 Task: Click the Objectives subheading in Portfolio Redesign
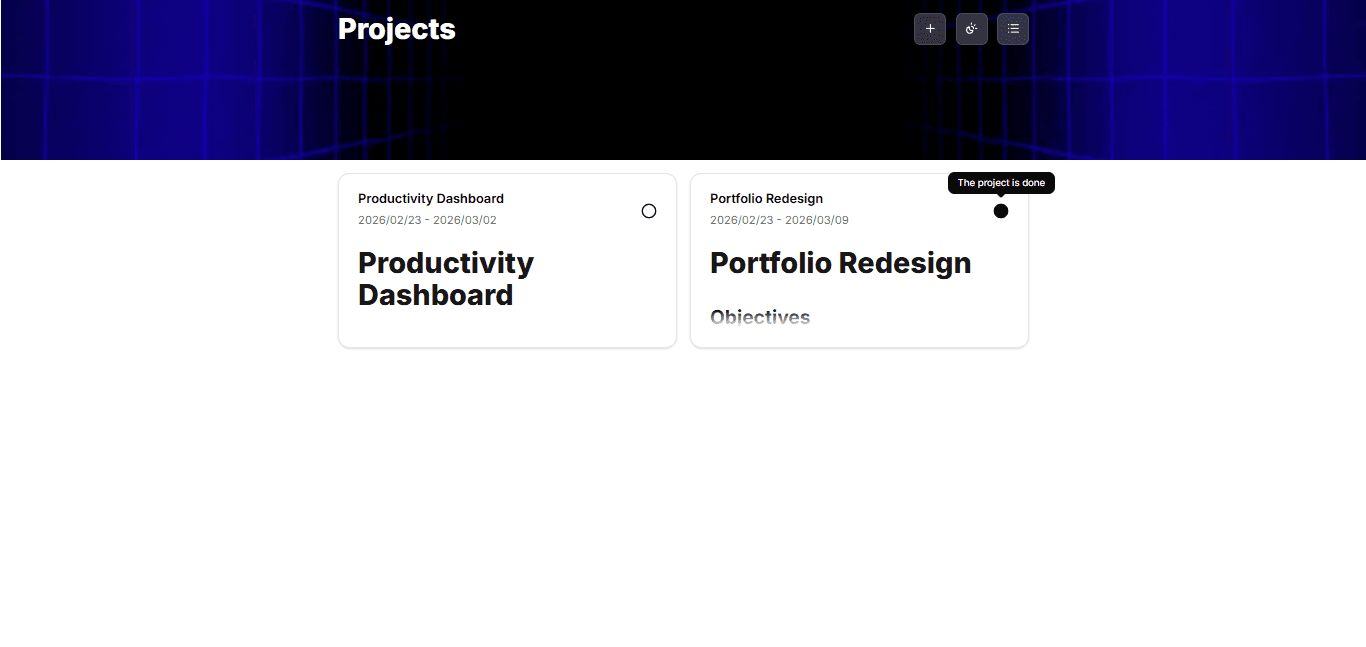(760, 317)
